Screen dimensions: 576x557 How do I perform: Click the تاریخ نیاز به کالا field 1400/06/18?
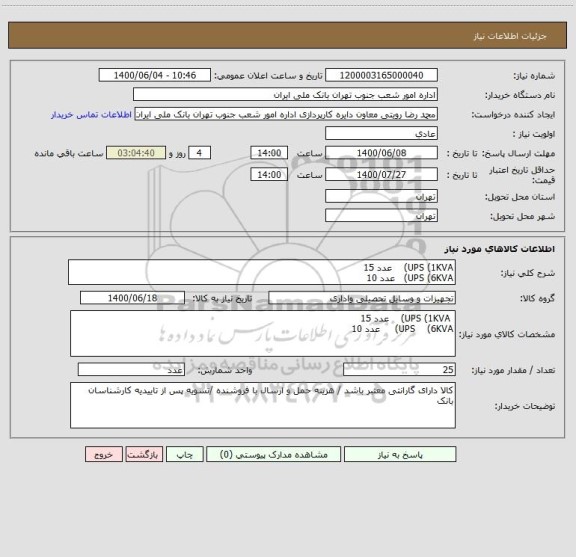tap(132, 298)
